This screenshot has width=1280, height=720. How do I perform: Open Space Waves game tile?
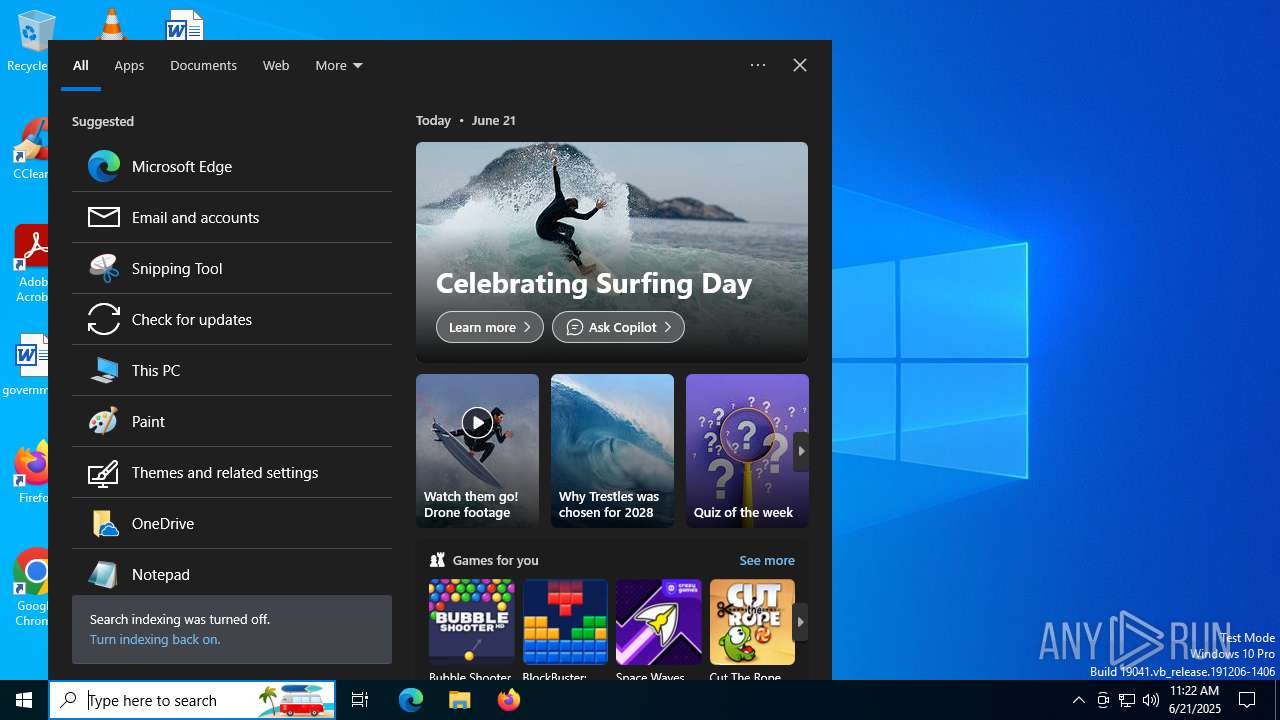pyautogui.click(x=658, y=630)
